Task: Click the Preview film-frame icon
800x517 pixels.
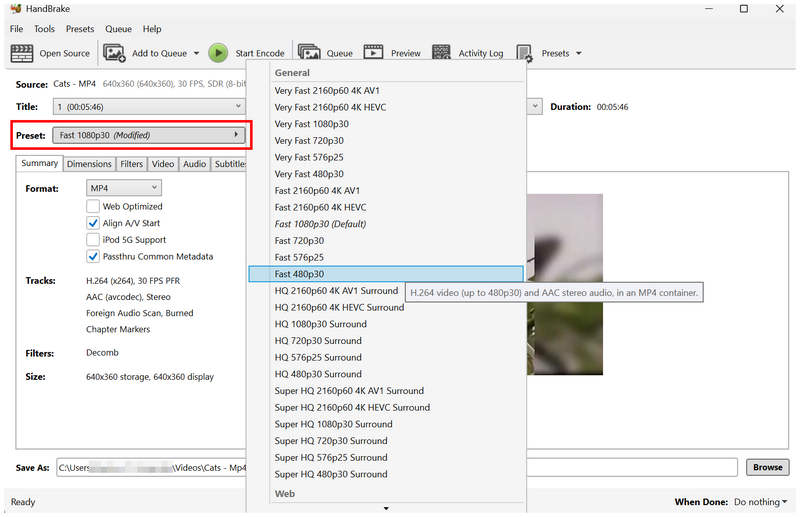Action: pos(373,53)
